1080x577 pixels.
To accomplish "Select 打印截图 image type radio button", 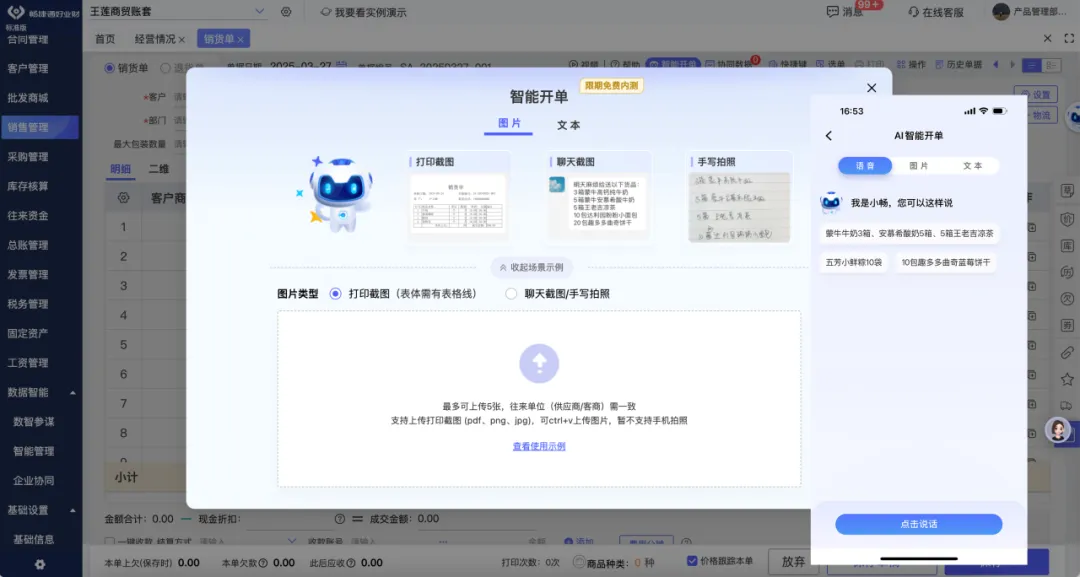I will point(336,294).
